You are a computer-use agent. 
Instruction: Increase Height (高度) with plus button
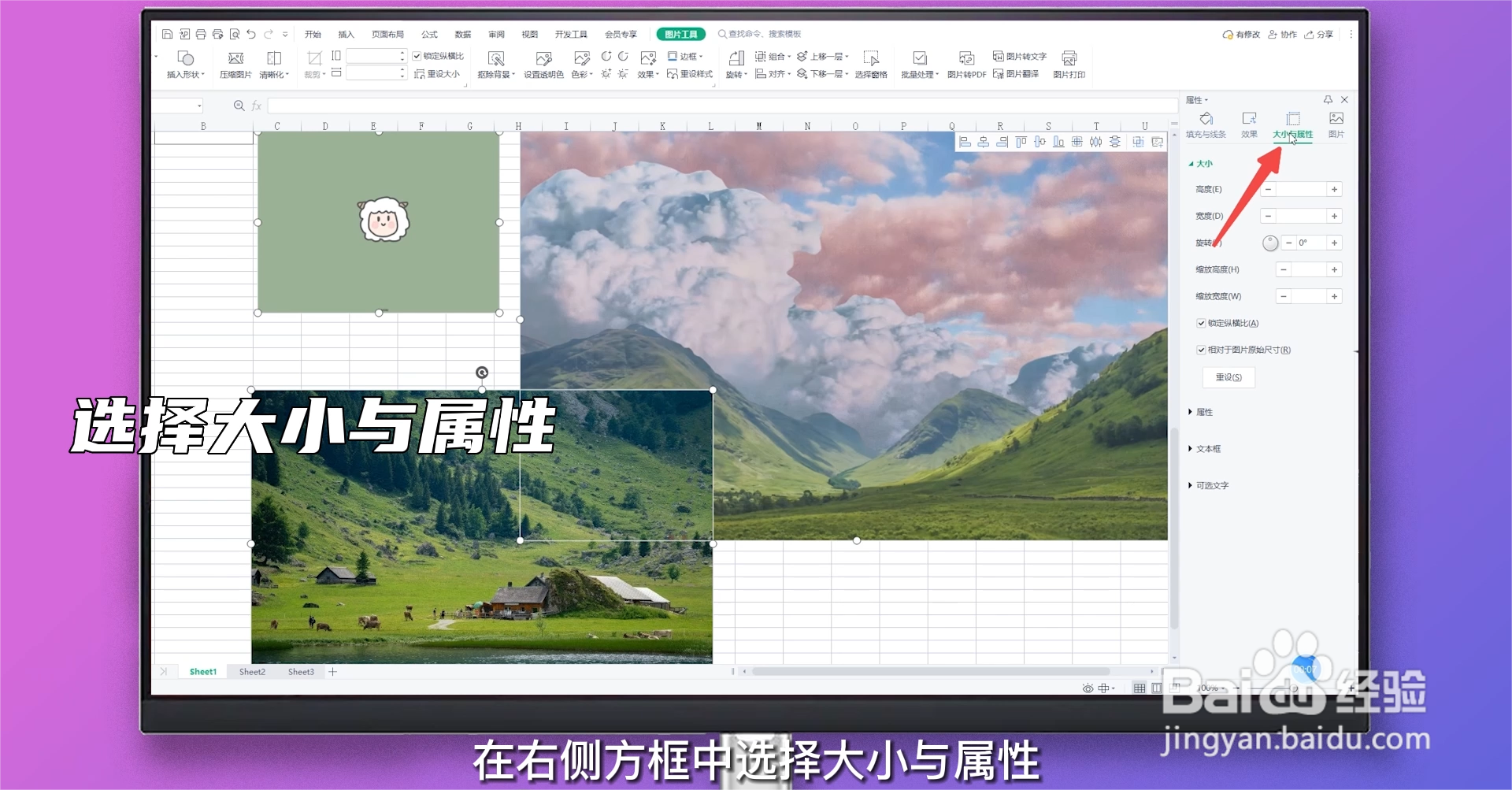pyautogui.click(x=1334, y=190)
